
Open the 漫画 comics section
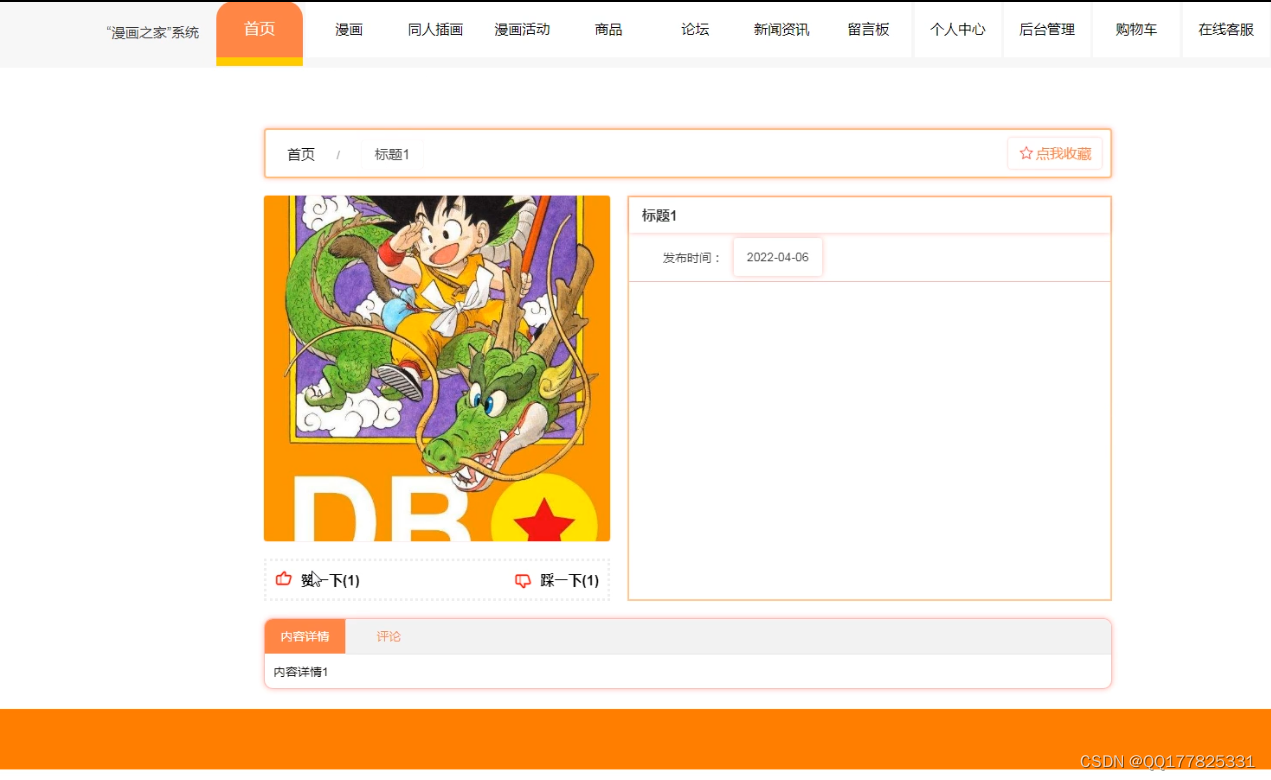[348, 30]
